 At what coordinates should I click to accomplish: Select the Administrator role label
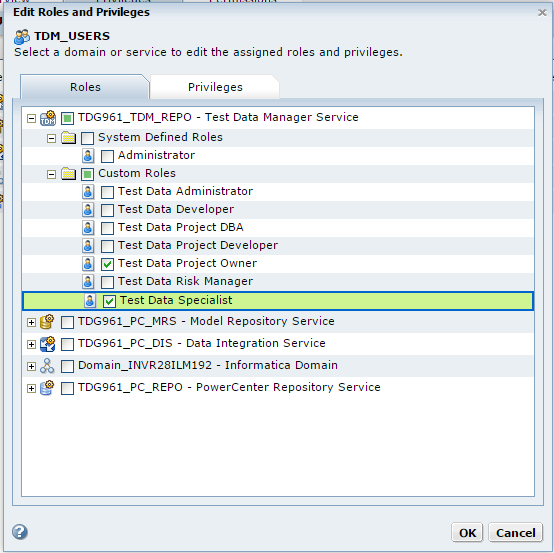pos(156,155)
